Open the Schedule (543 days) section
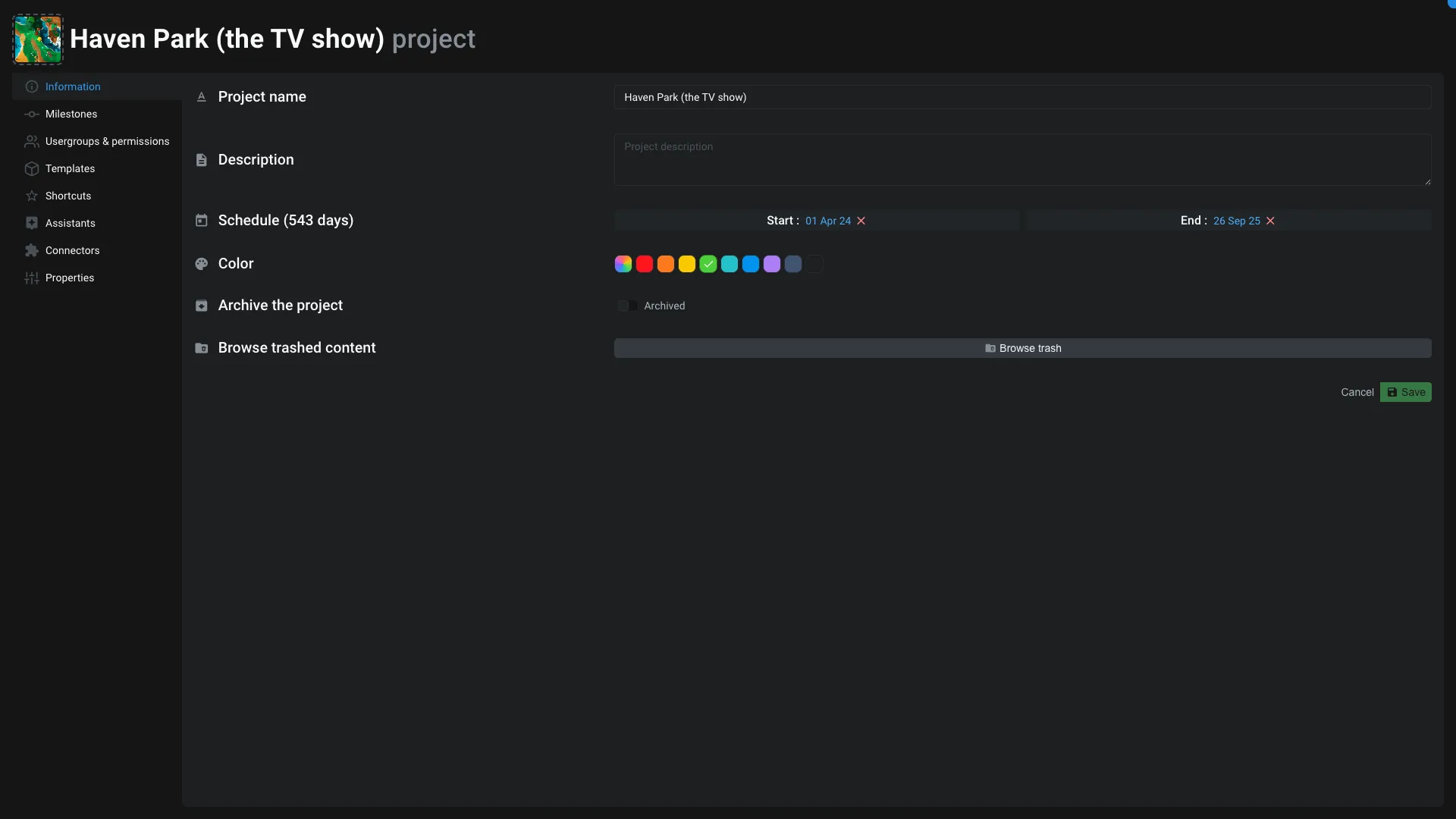 286,220
